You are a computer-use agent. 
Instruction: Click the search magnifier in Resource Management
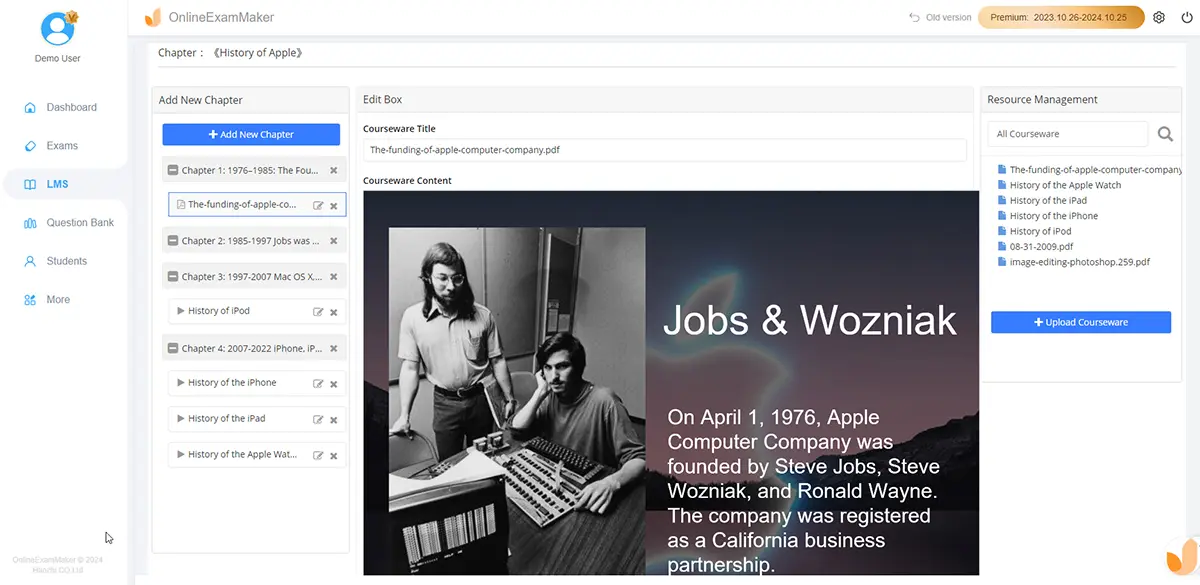pyautogui.click(x=1165, y=134)
